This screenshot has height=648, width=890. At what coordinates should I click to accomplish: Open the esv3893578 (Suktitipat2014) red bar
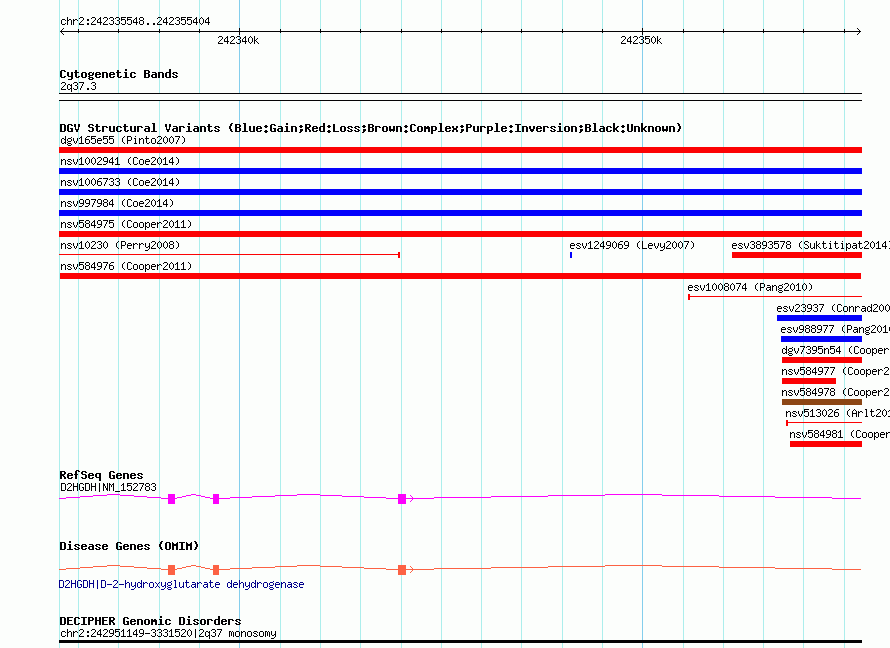click(797, 255)
